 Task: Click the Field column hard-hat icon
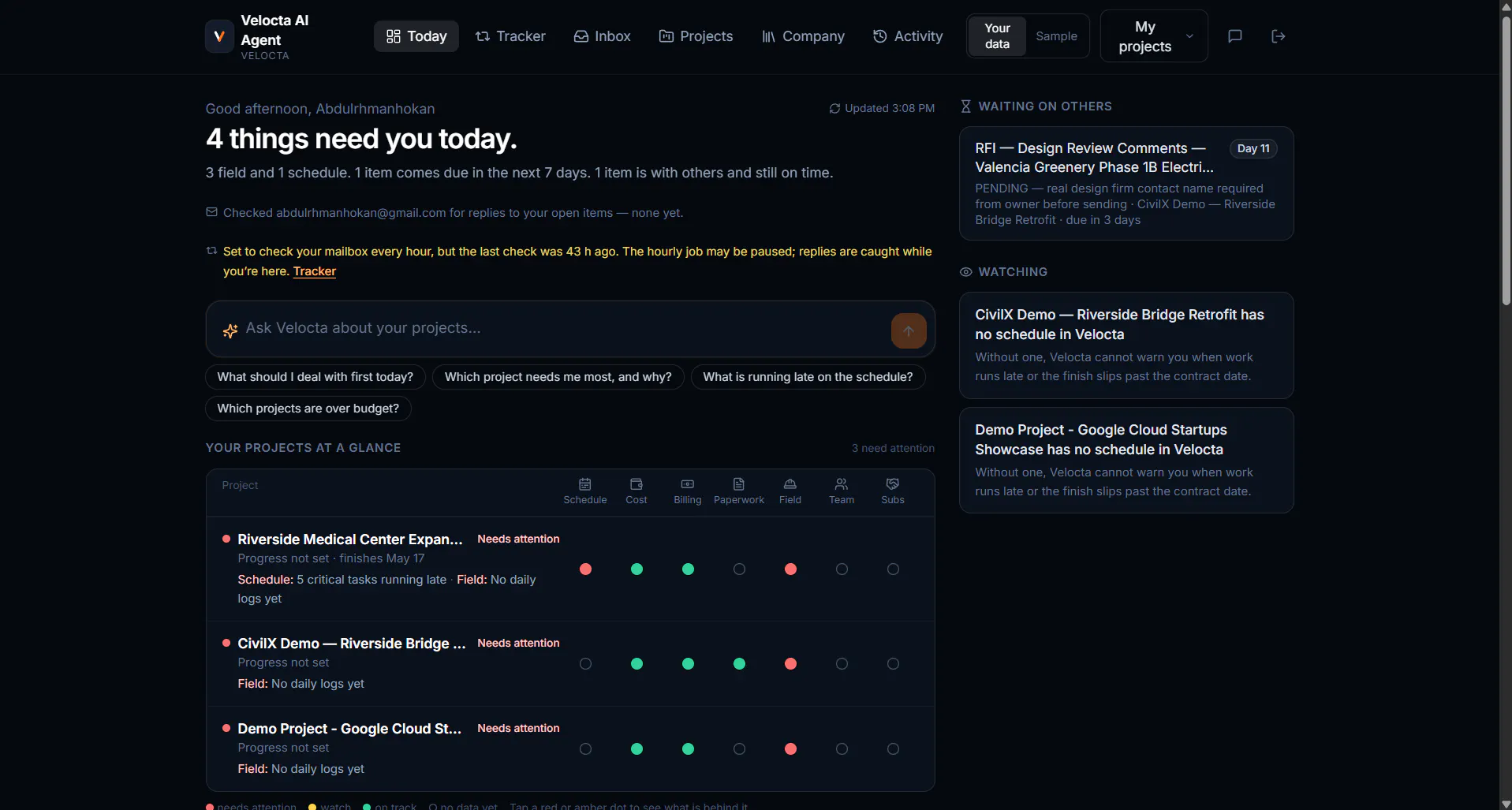tap(790, 484)
